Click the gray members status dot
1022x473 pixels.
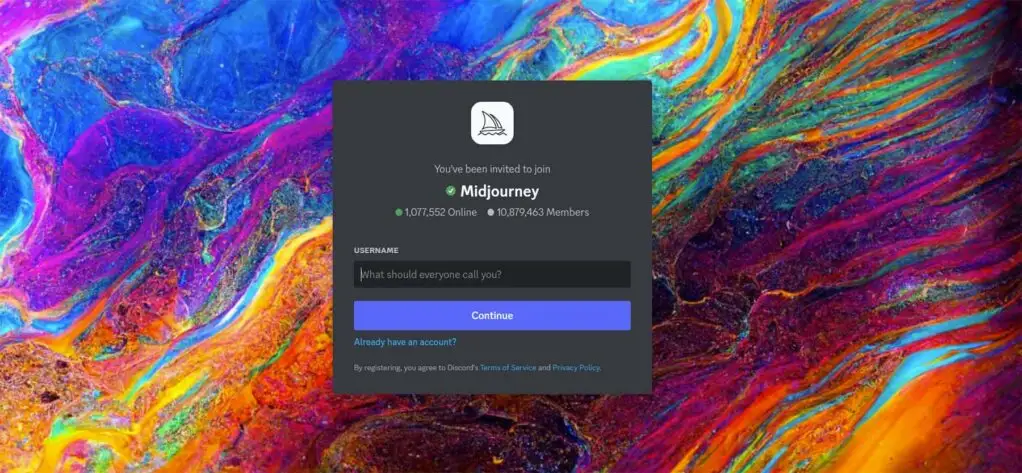(x=491, y=212)
